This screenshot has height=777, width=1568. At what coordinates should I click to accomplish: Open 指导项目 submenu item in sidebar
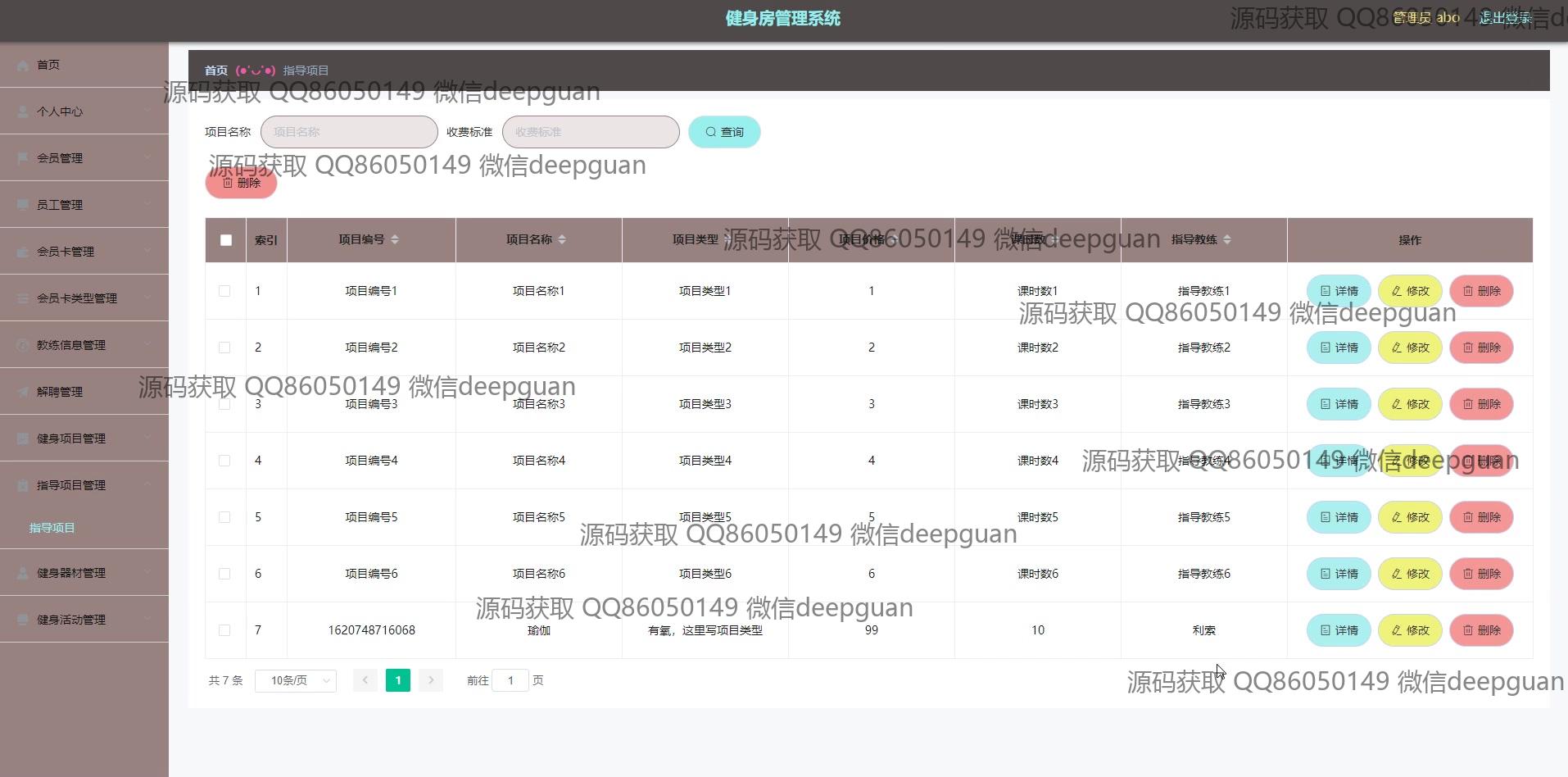pos(52,528)
